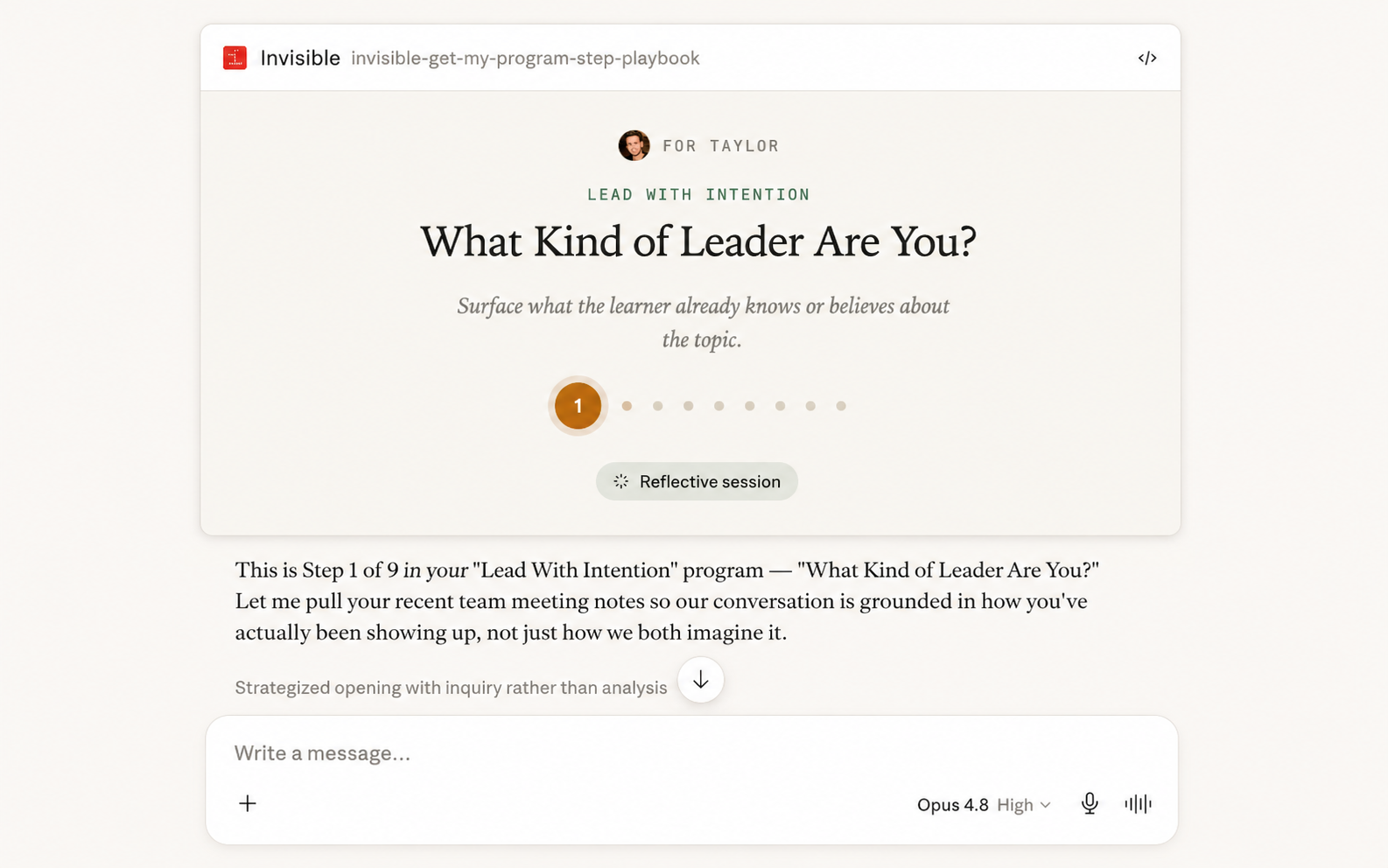Screen dimensions: 1388x868
Task: Jump to latest message with down arrow
Action: point(700,680)
